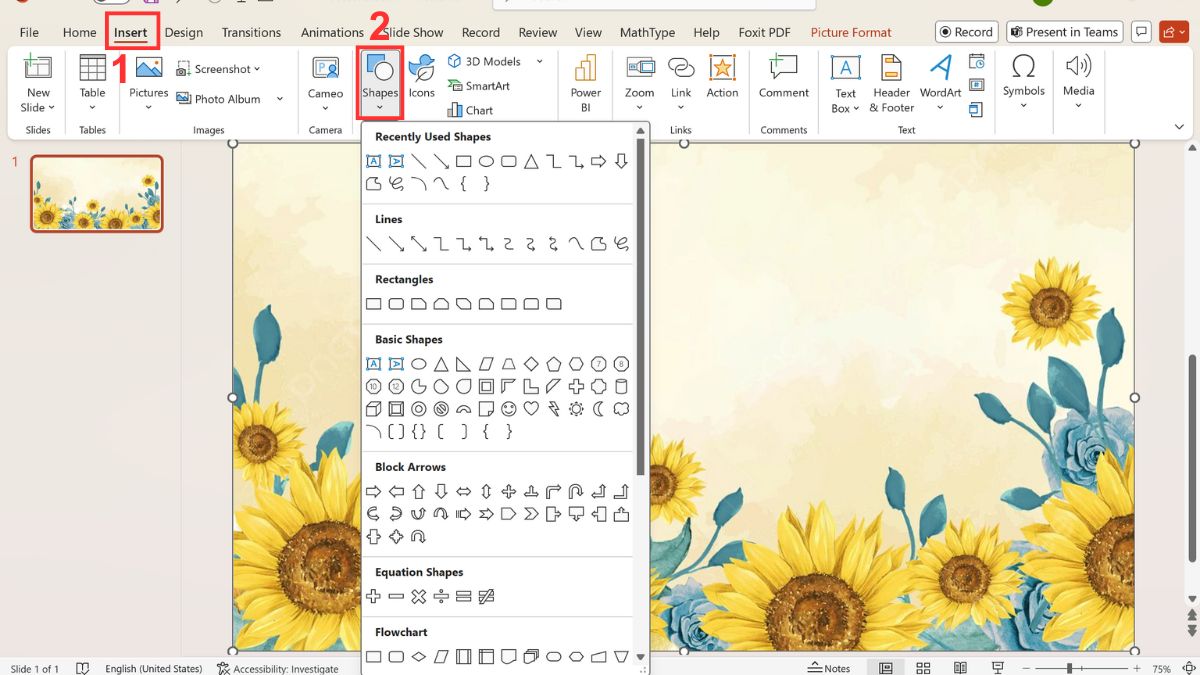Choose the Scribble shape in Lines section
Image resolution: width=1200 pixels, height=675 pixels.
[x=621, y=243]
